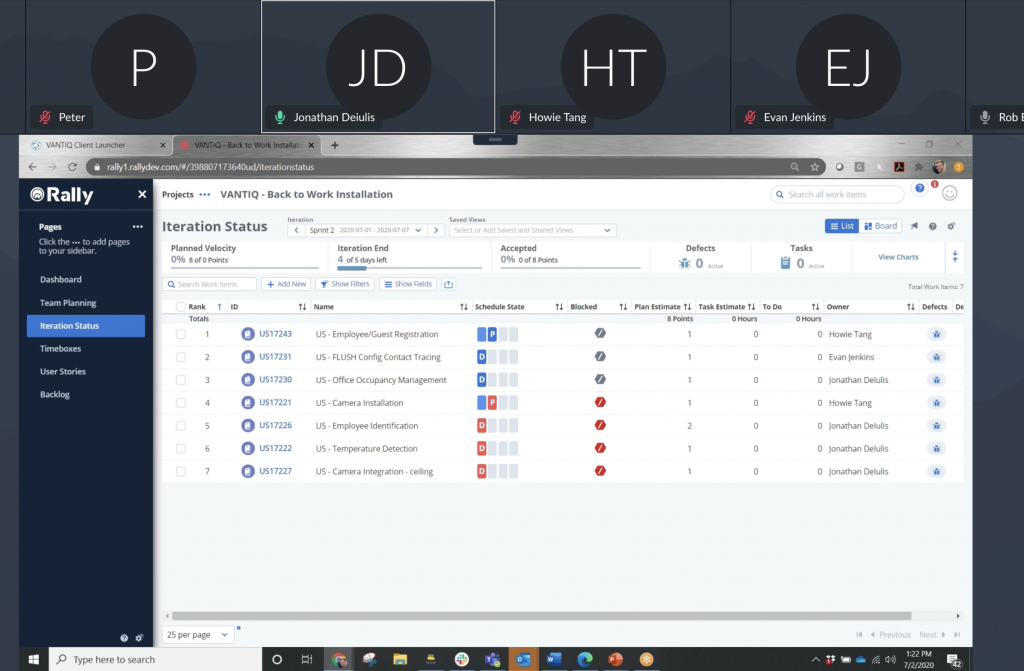
Task: Open the blue help icon beside the search box
Action: [x=920, y=189]
